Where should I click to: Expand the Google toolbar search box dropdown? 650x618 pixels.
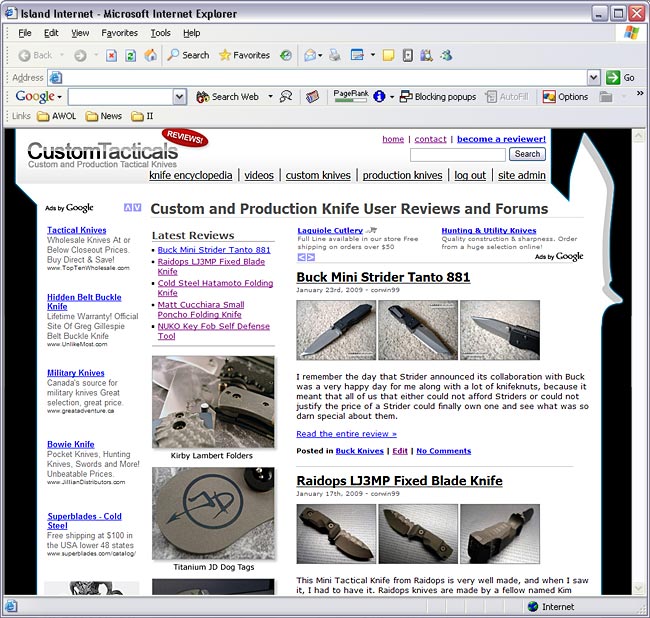[179, 97]
